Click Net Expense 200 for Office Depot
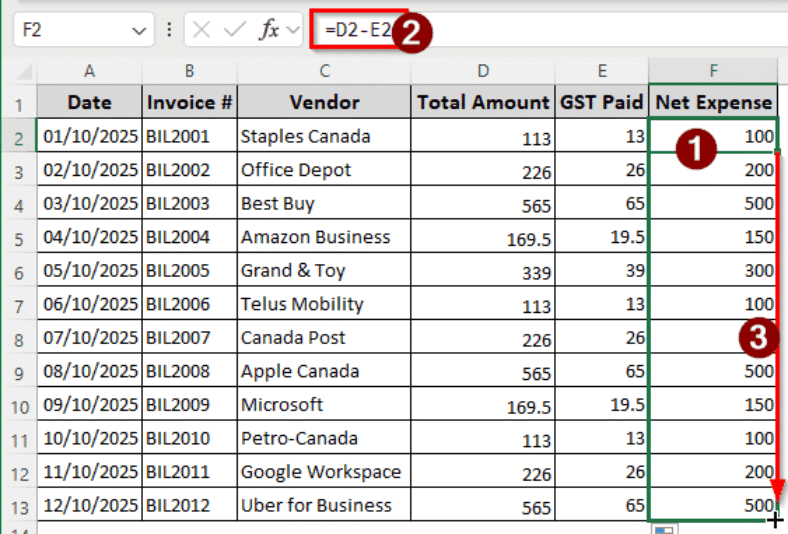The image size is (788, 534). point(713,170)
